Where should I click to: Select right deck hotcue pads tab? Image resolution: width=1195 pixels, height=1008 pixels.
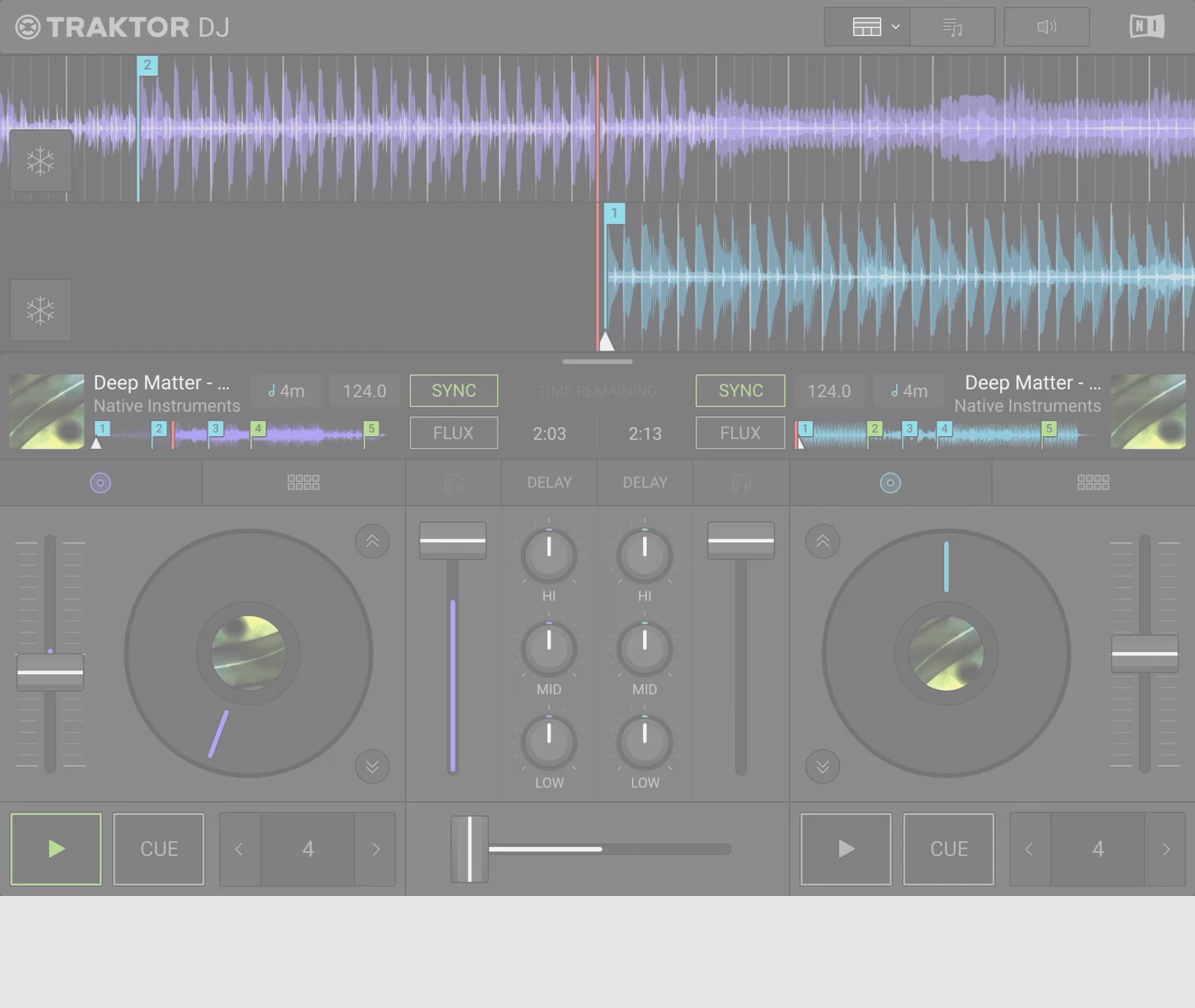coord(1093,483)
